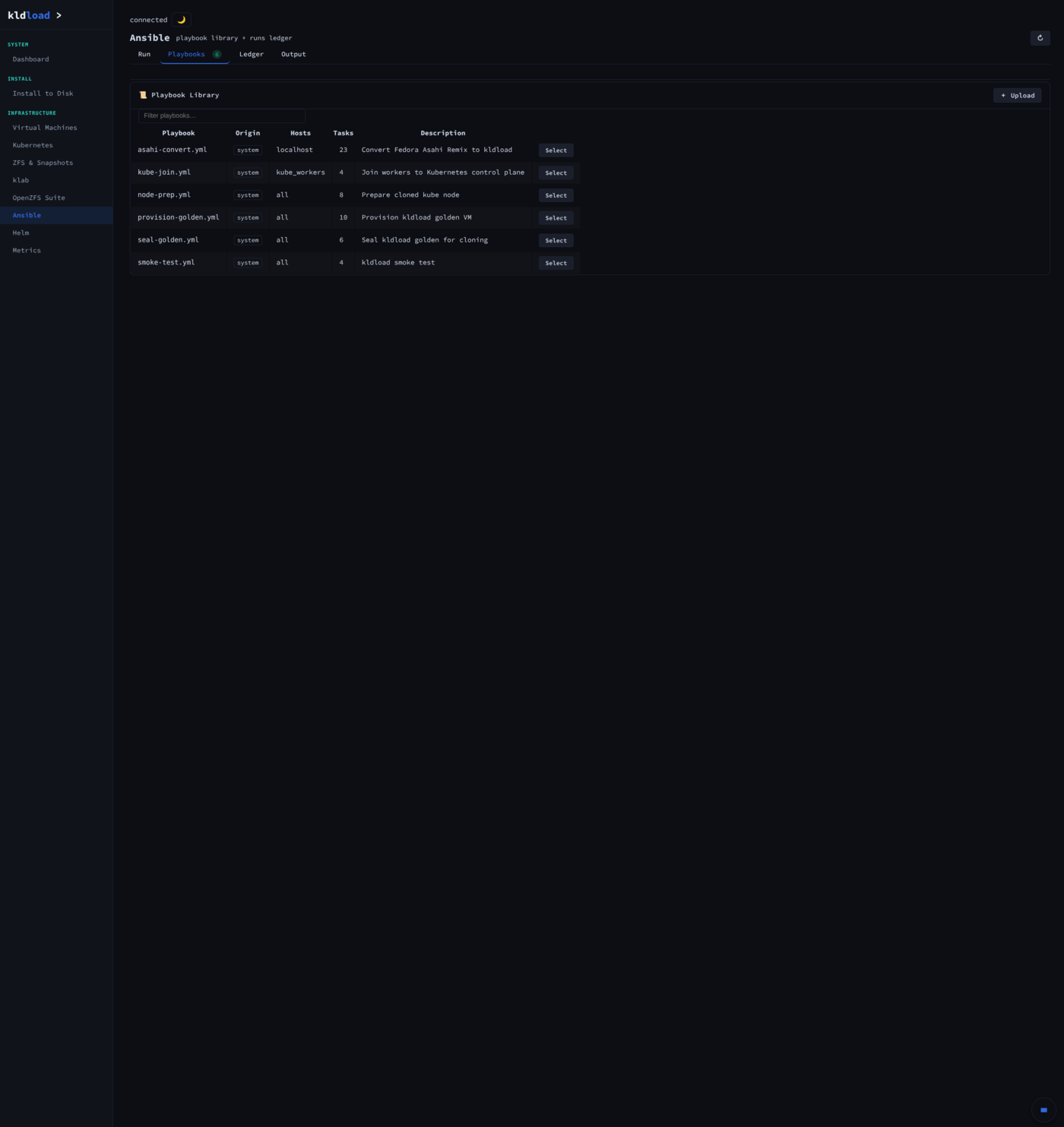Click the kldload logo
The width and height of the screenshot is (1064, 1127).
[x=34, y=15]
